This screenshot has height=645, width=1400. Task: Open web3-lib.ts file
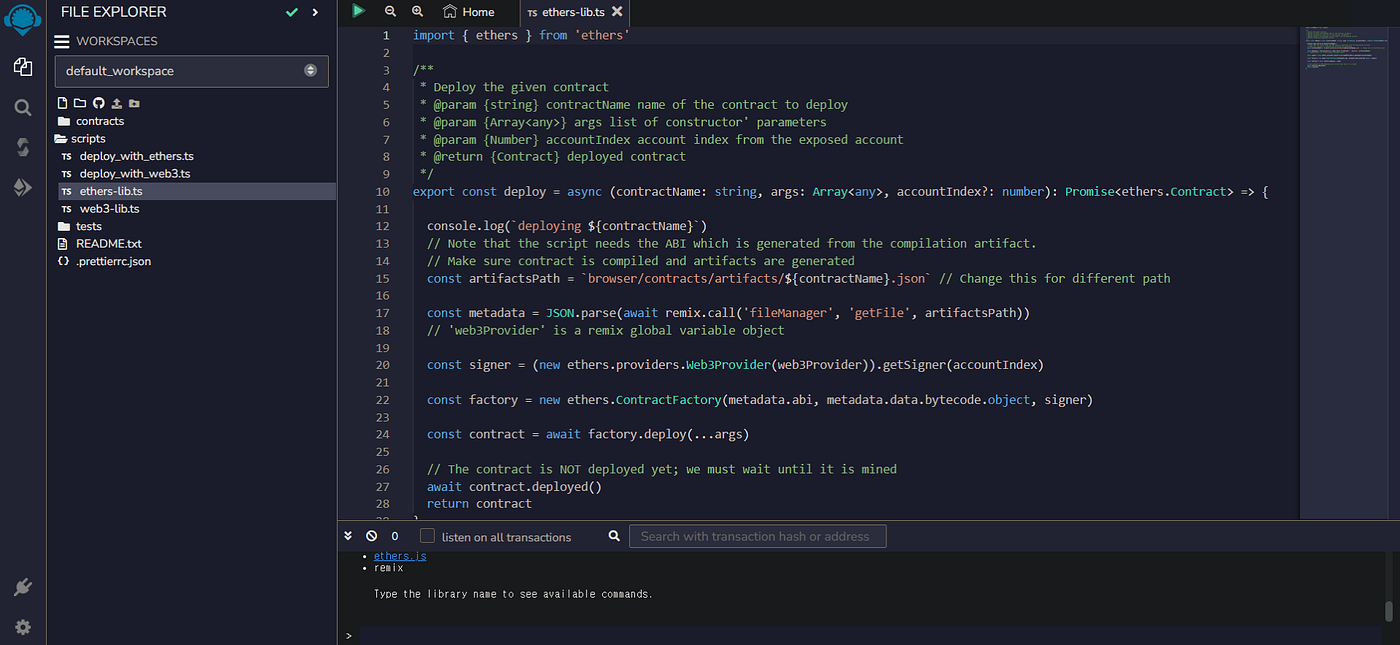tap(109, 208)
